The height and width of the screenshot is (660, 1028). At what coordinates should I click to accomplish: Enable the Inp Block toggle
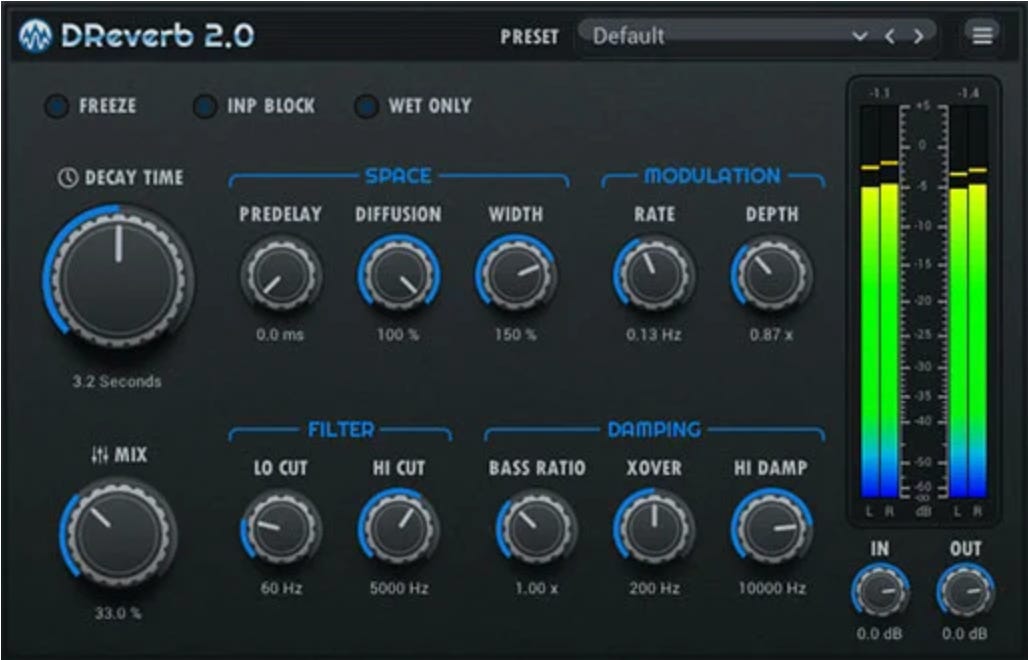pos(205,106)
